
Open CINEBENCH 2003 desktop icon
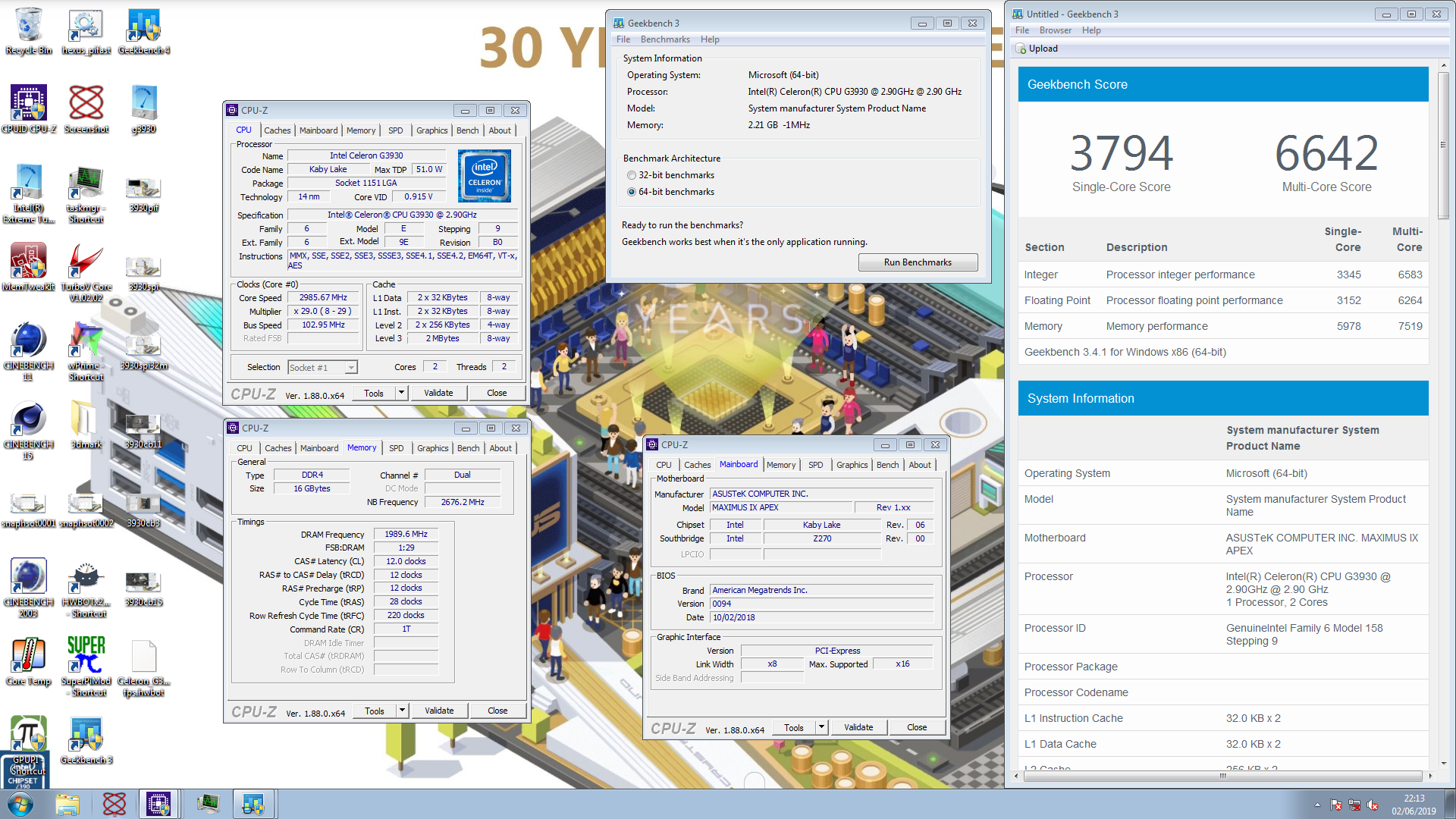pos(29,588)
